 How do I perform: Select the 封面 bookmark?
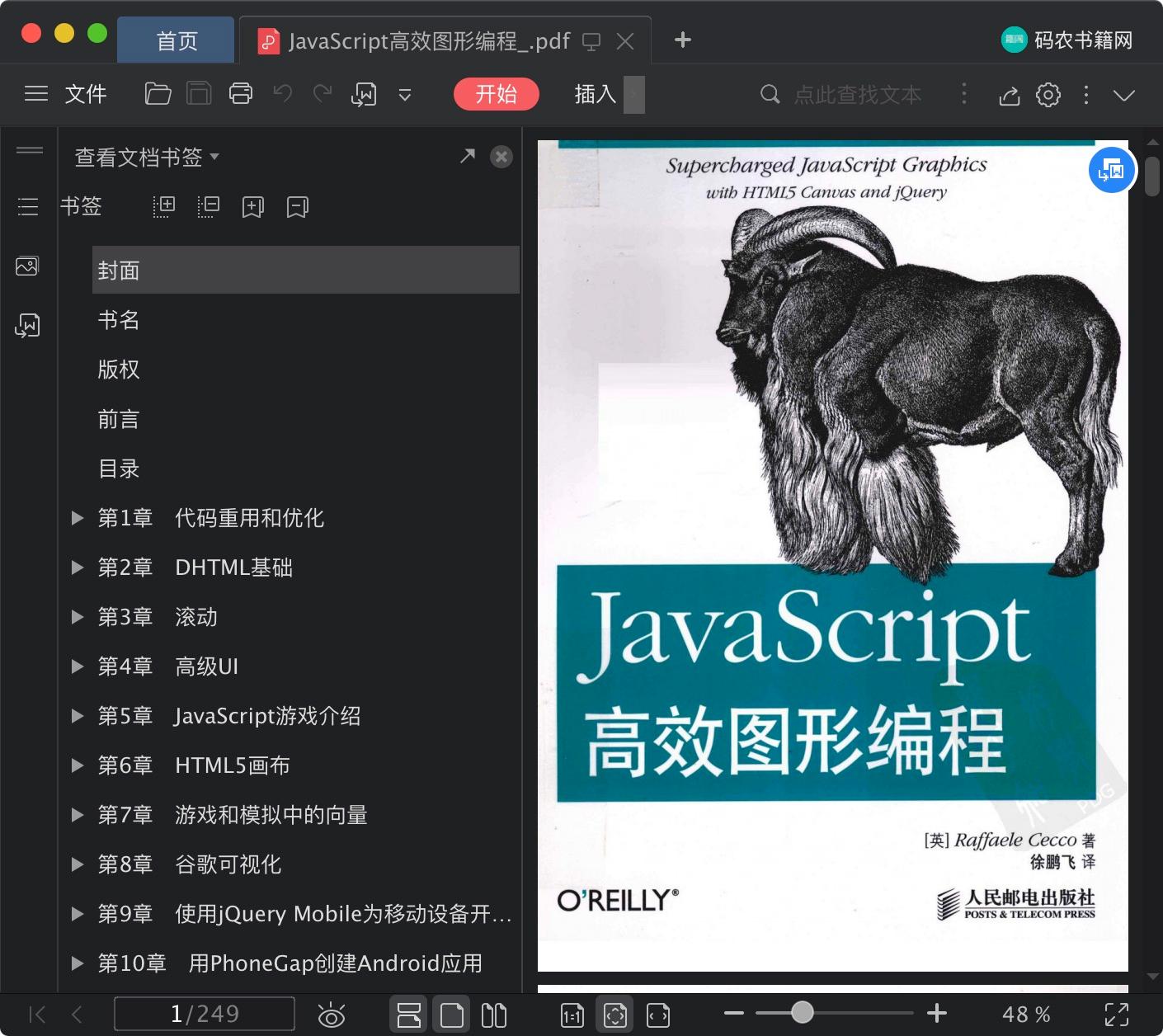[x=306, y=270]
